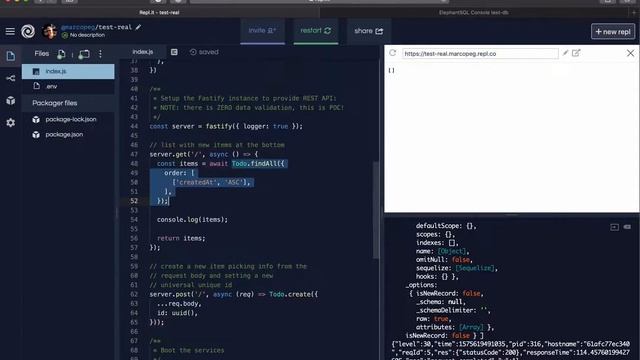Click line 54 console.log(items) code
The height and width of the screenshot is (360, 640).
click(x=192, y=220)
